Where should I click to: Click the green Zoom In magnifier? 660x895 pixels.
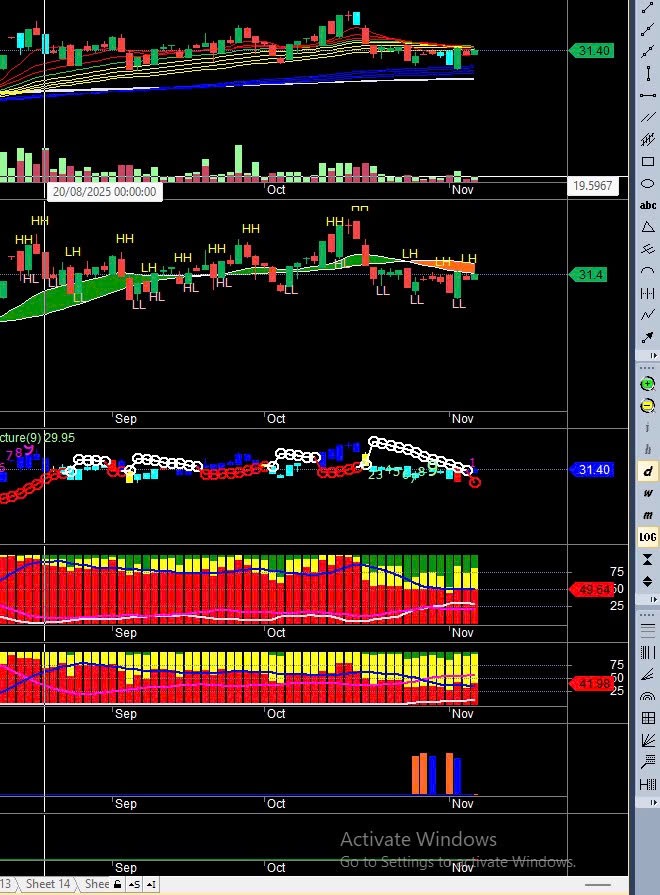point(647,384)
